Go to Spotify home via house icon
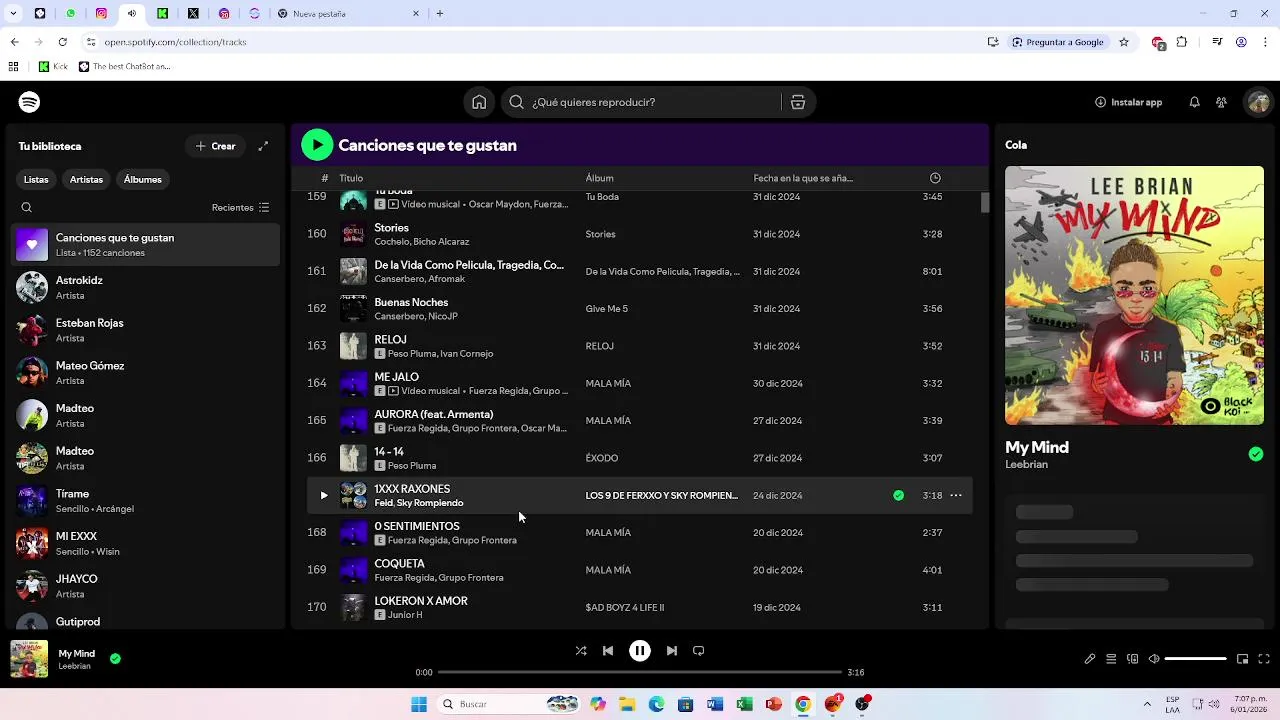 tap(479, 102)
